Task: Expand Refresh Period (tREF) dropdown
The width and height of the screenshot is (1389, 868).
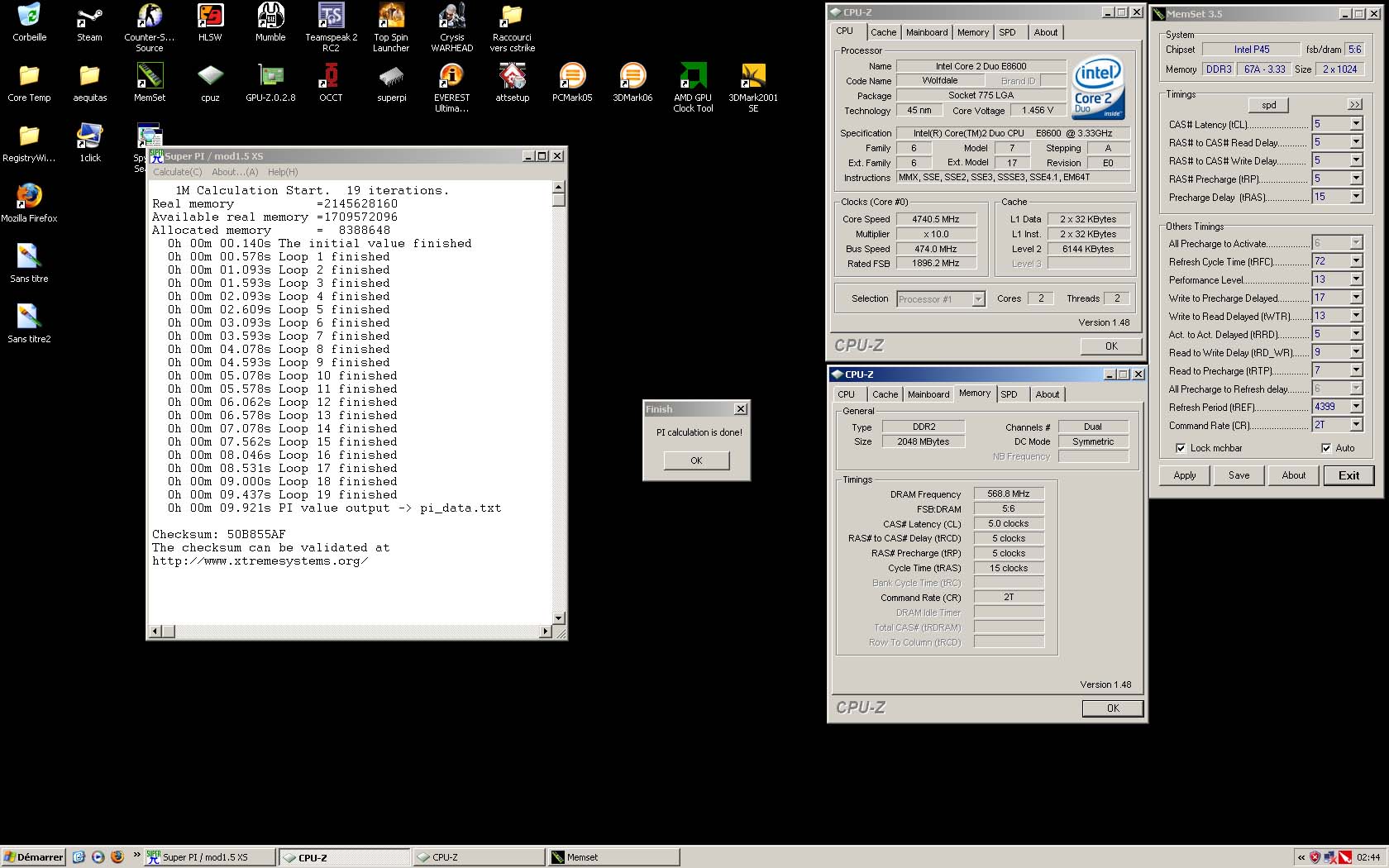Action: (1356, 407)
